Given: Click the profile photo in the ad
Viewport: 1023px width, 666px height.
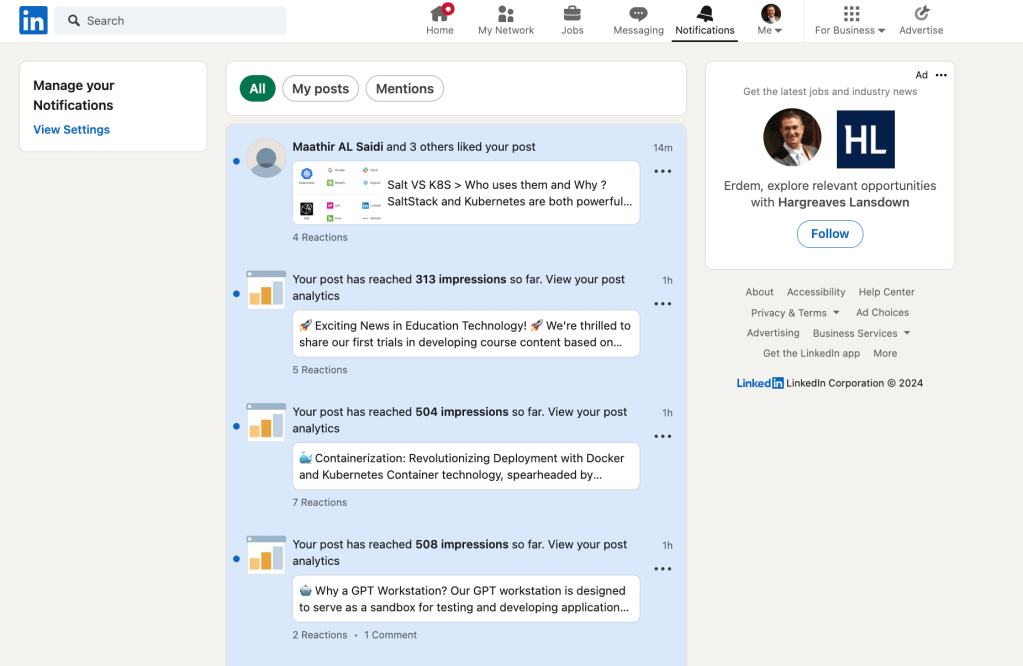Looking at the screenshot, I should click(792, 138).
